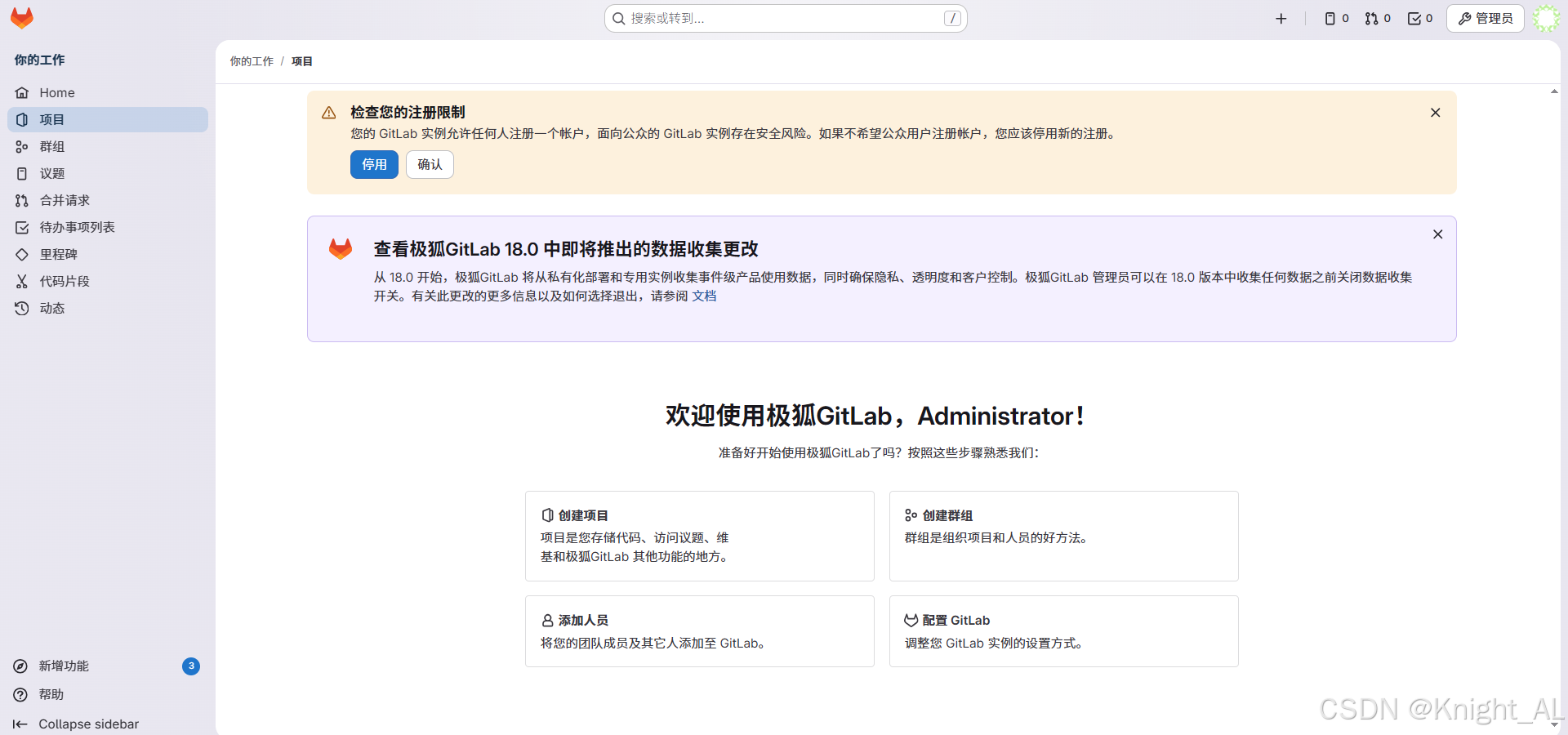Open the 配置 GitLab card
Viewport: 1568px width, 735px height.
[1063, 631]
